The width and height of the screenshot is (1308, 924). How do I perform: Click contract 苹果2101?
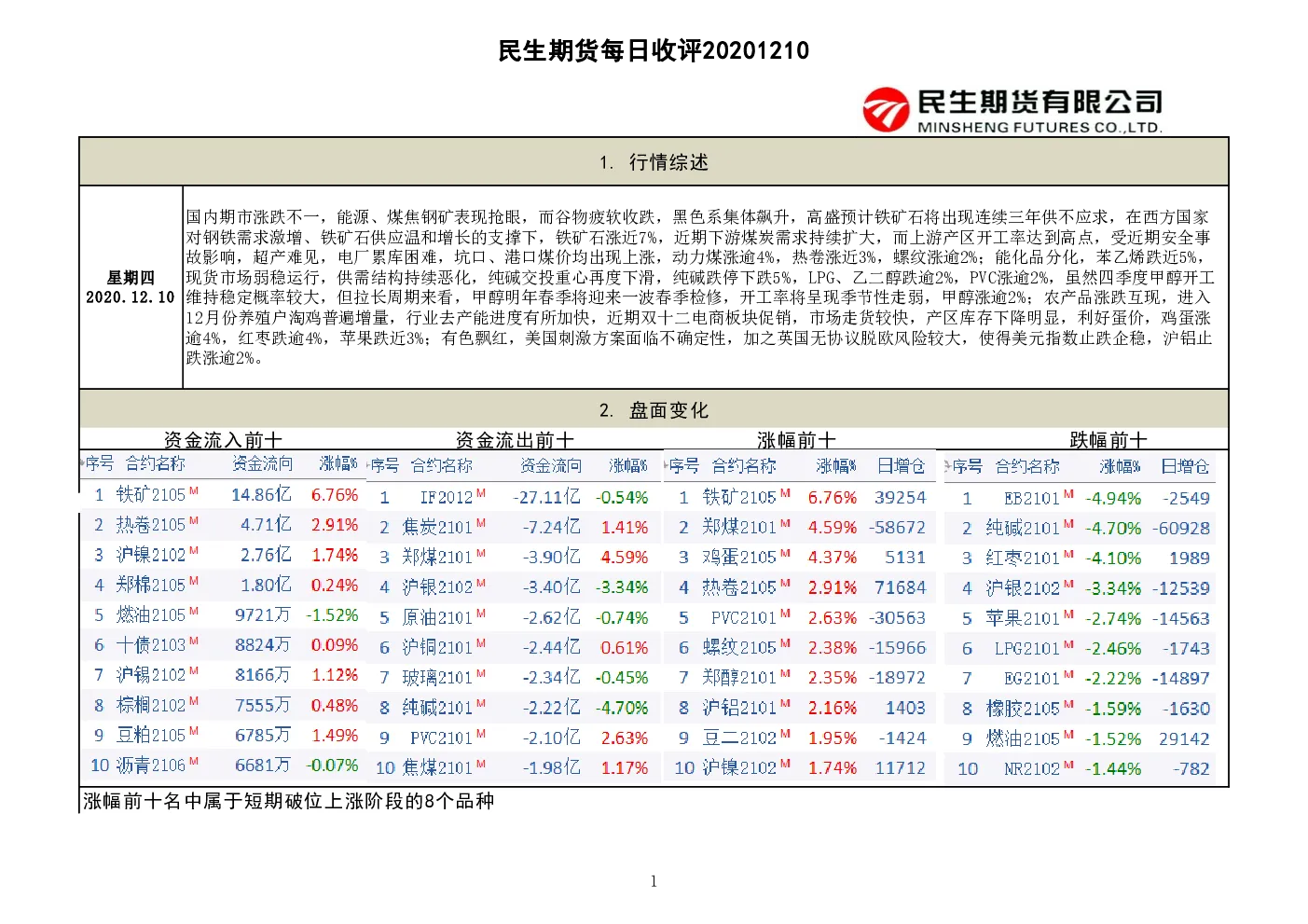click(x=1023, y=619)
